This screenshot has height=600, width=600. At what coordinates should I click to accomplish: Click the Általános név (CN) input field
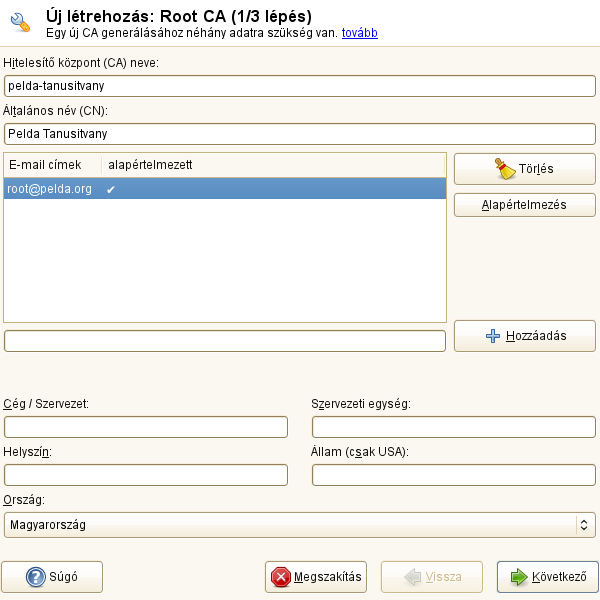pyautogui.click(x=300, y=132)
